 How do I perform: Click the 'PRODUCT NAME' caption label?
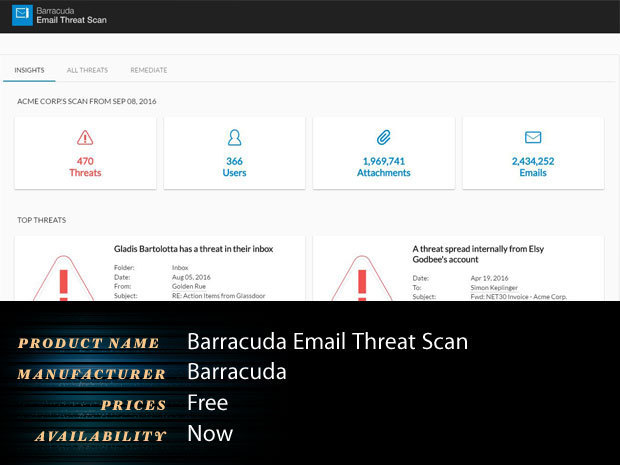(89, 343)
